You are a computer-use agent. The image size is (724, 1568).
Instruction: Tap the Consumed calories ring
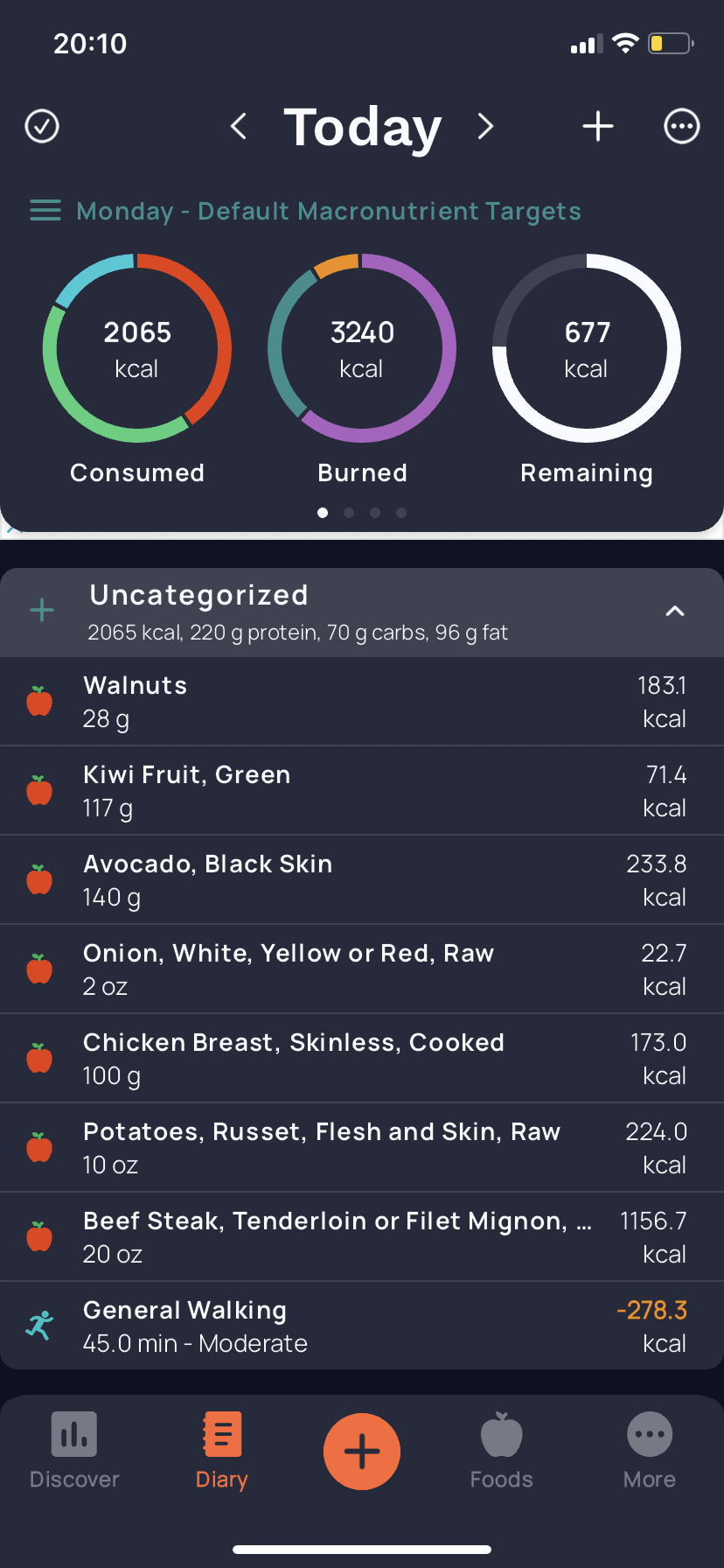coord(137,348)
